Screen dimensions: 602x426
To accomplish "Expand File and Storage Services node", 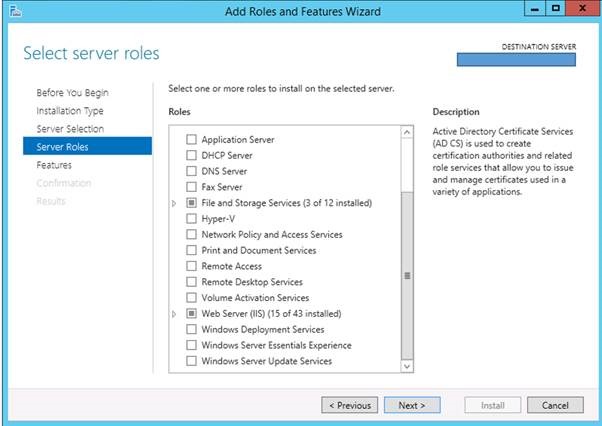I will [x=174, y=203].
